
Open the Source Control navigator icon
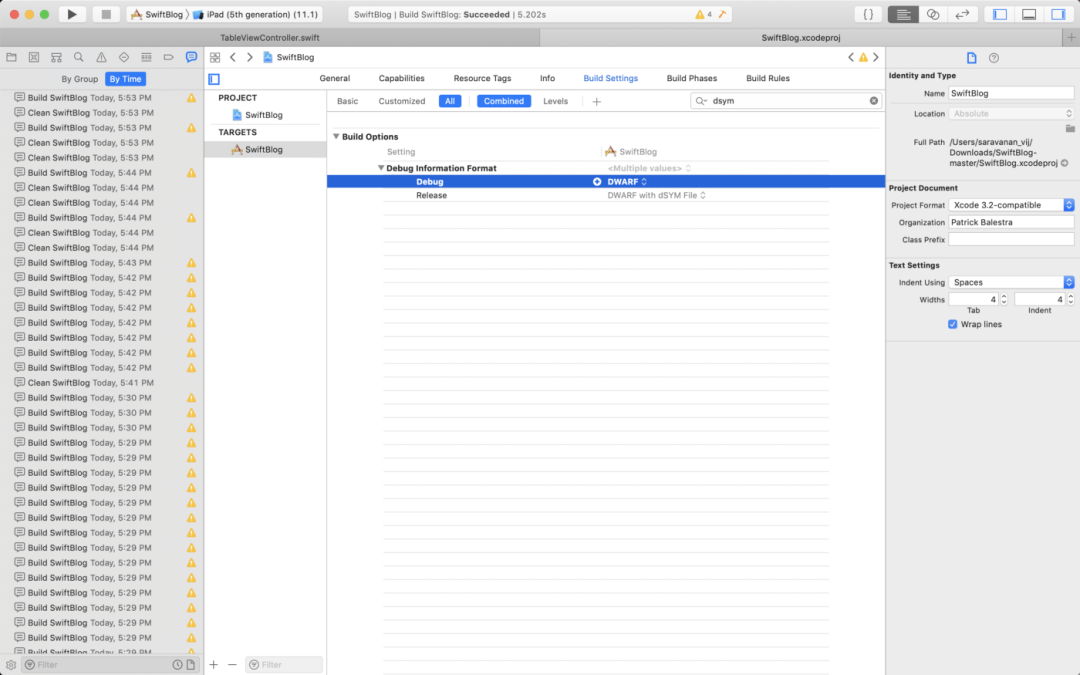point(34,57)
